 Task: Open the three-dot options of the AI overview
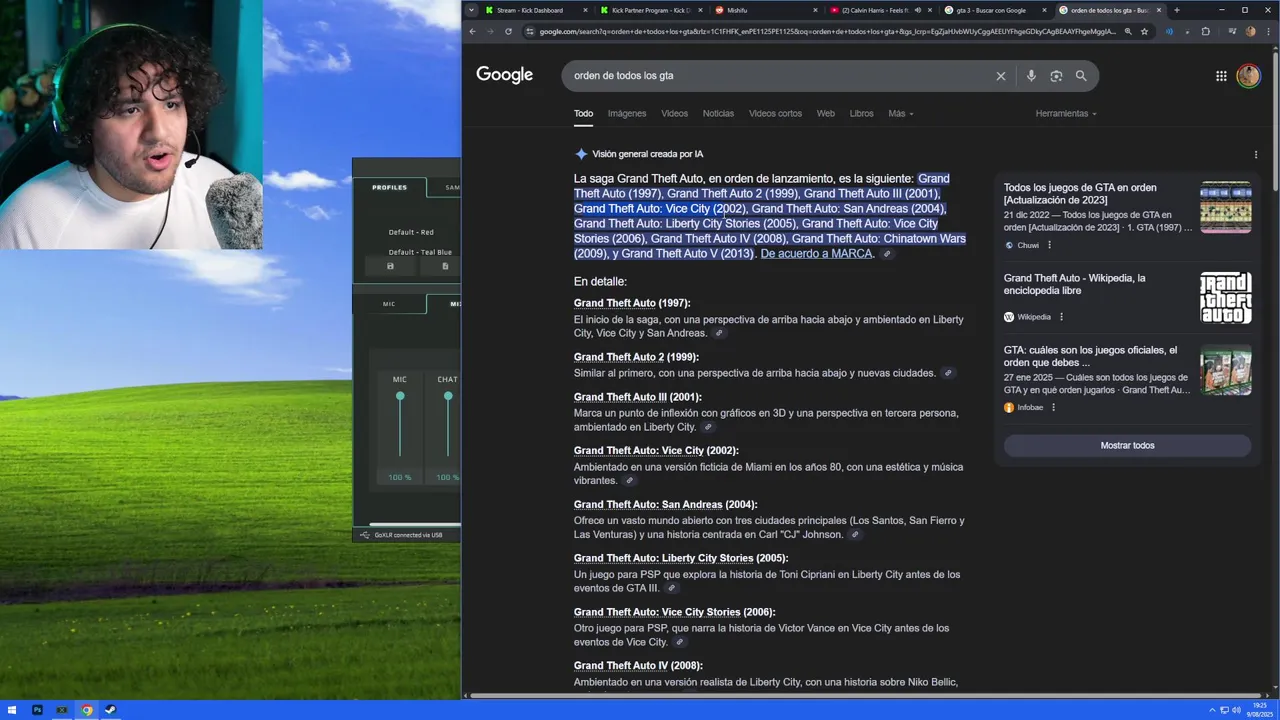pos(1256,155)
